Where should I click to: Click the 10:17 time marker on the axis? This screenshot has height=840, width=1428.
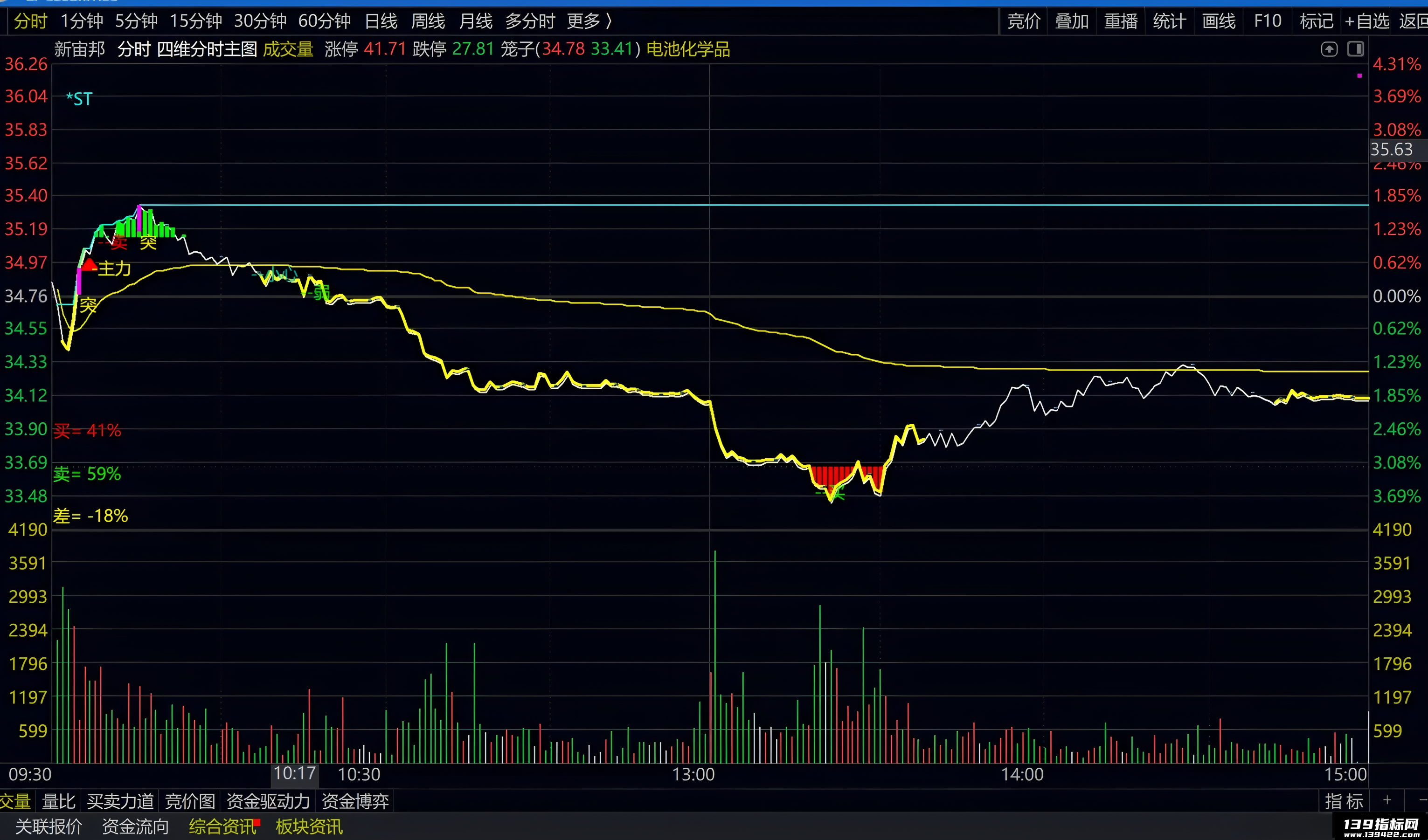[295, 774]
